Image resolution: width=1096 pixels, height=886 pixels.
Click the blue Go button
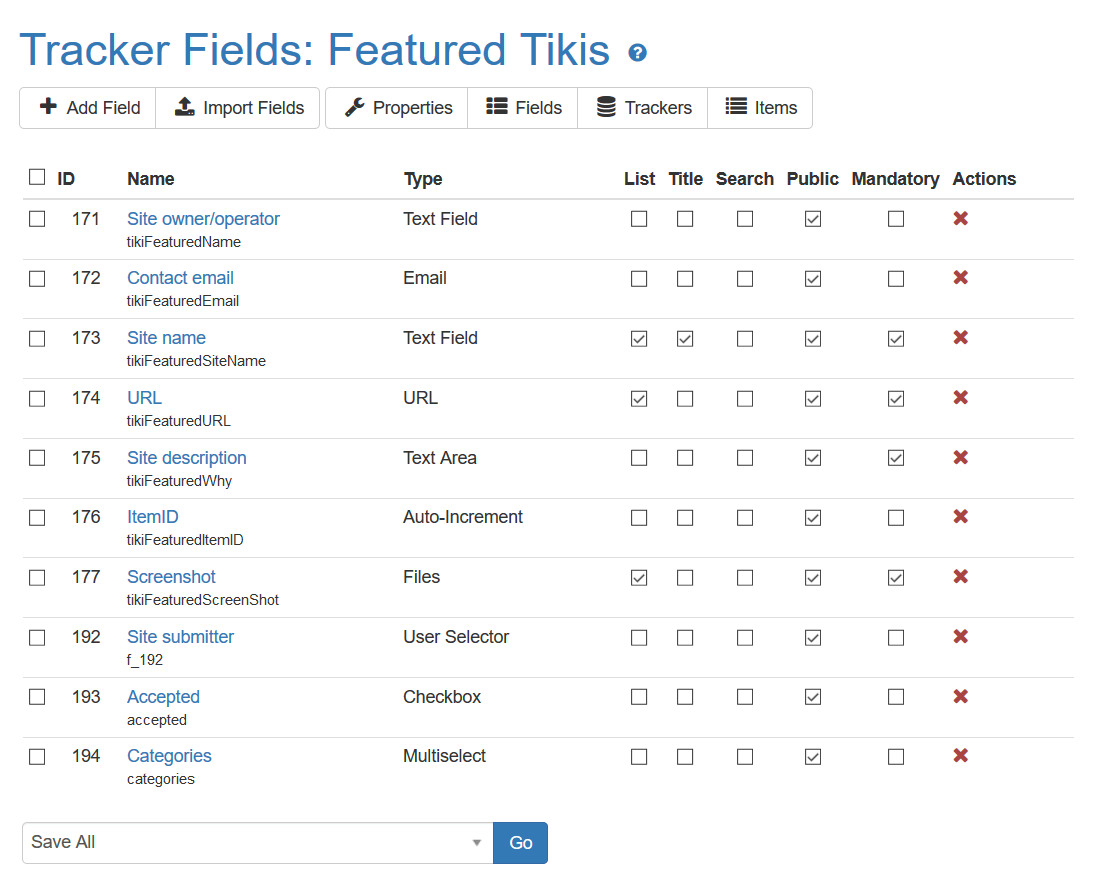521,843
